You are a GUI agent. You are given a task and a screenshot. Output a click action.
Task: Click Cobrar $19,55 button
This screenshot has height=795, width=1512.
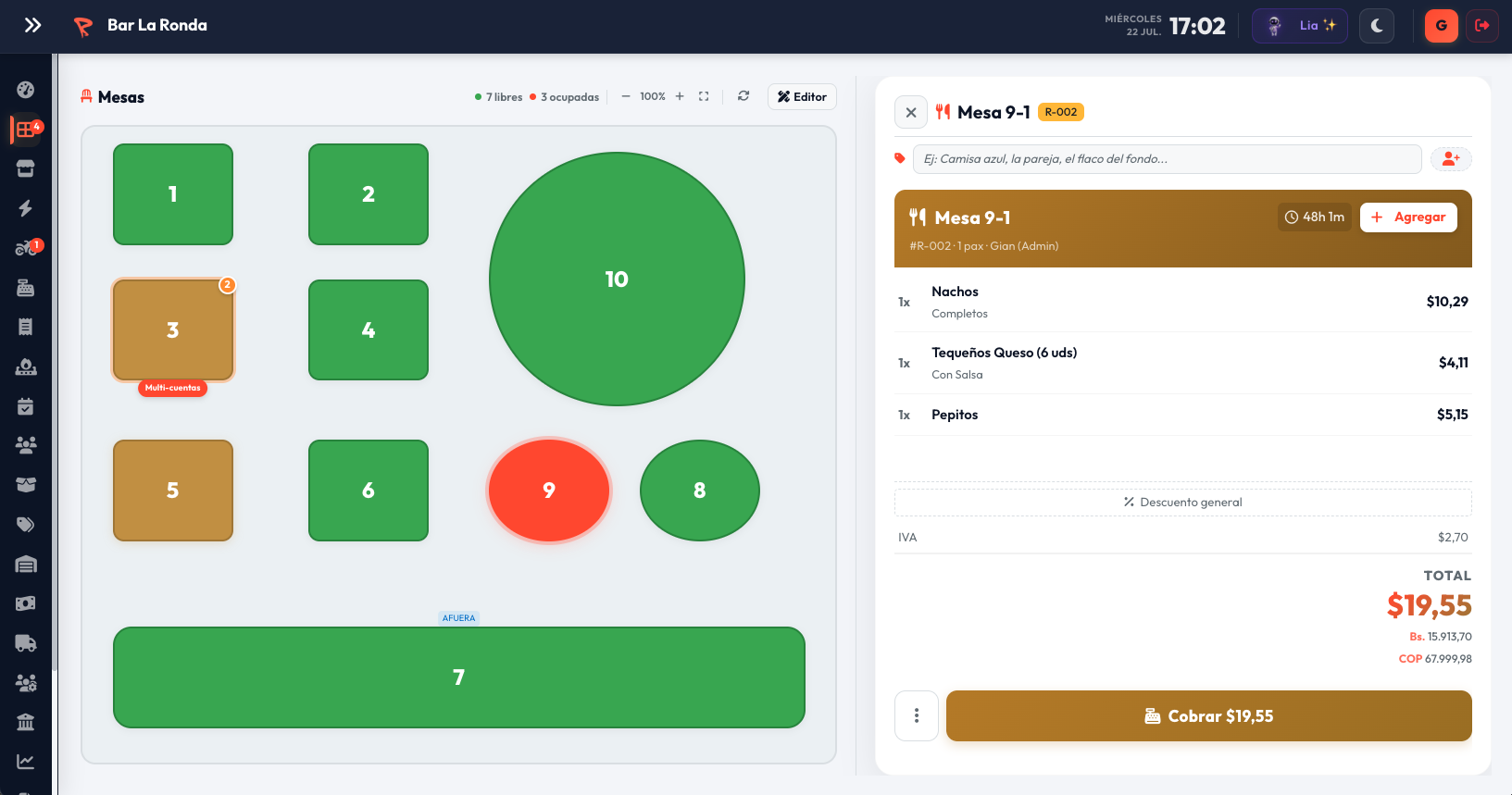1209,715
